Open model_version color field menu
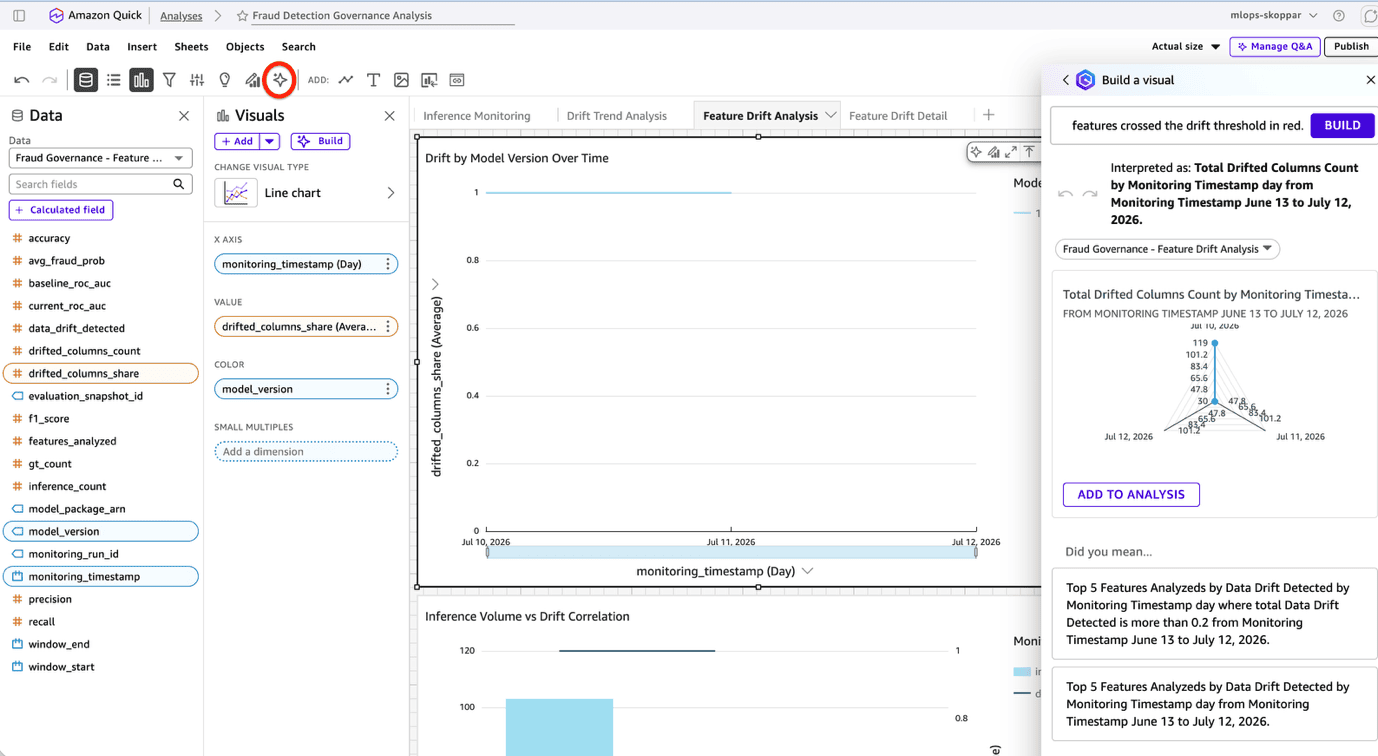Screen dimensions: 1378x756 click(388, 389)
